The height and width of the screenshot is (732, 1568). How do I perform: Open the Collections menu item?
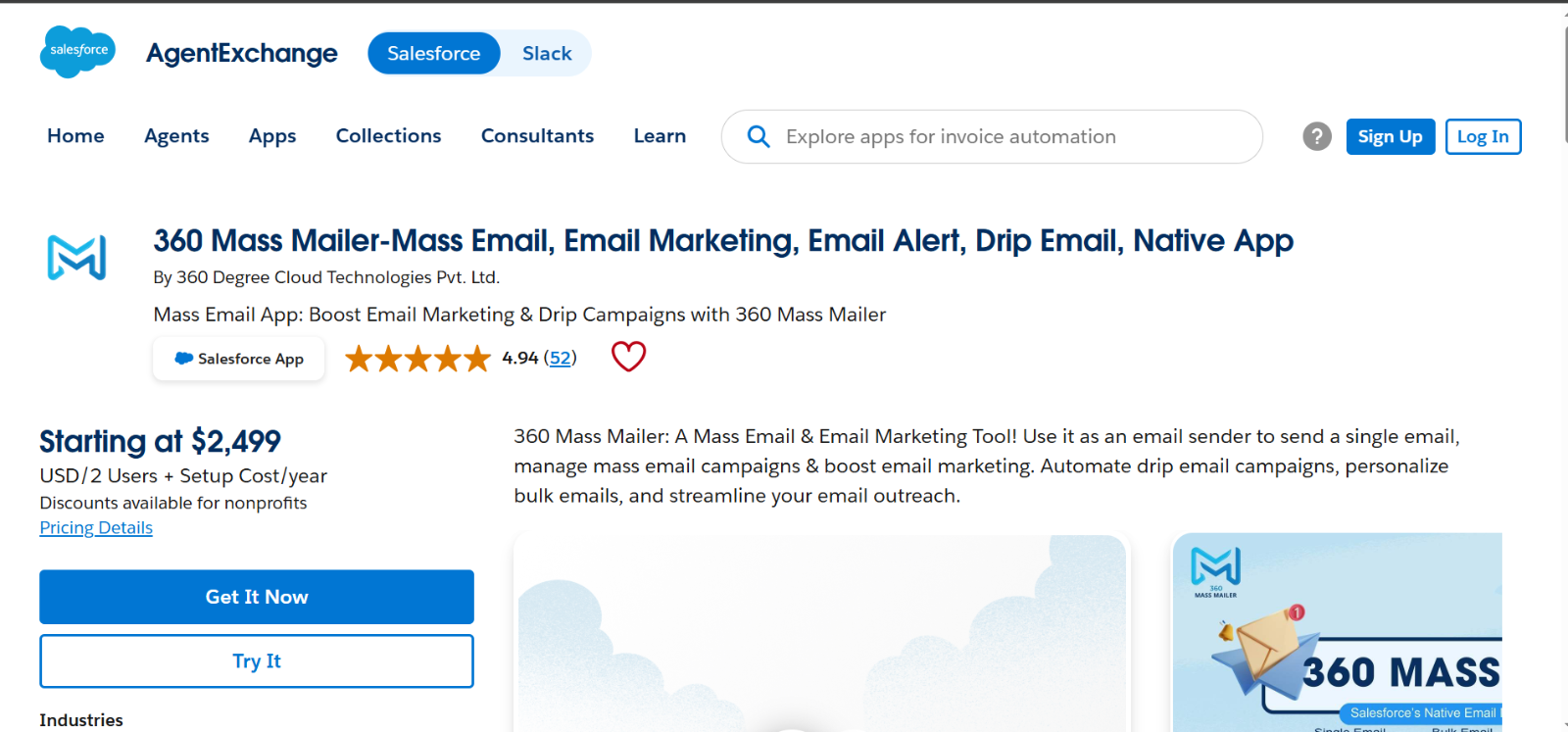pos(388,136)
